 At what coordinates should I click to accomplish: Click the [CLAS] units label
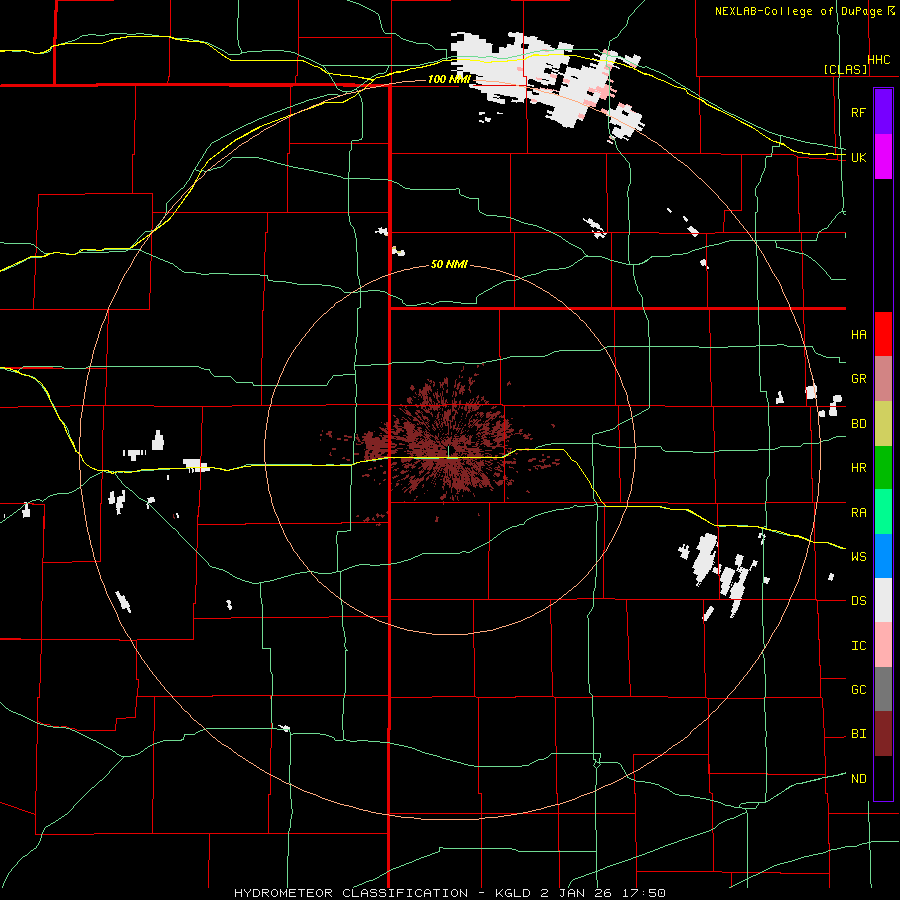845,69
